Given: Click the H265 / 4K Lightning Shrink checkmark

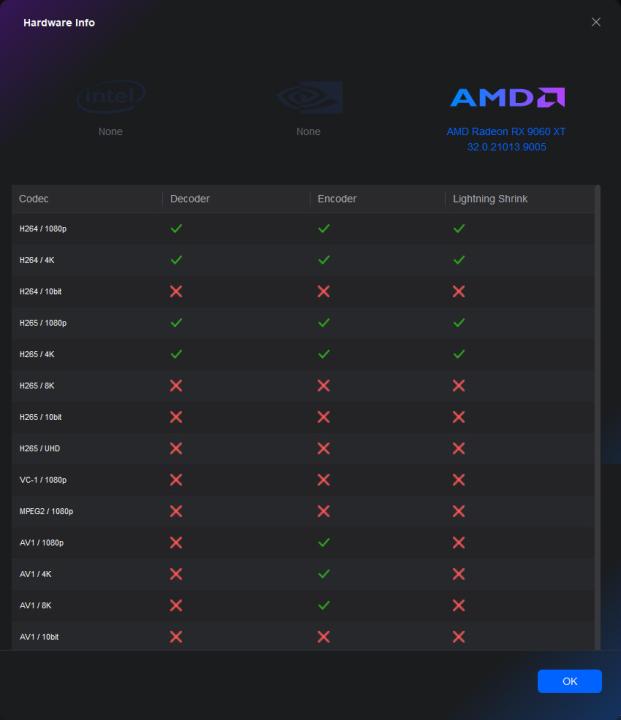Looking at the screenshot, I should [459, 354].
